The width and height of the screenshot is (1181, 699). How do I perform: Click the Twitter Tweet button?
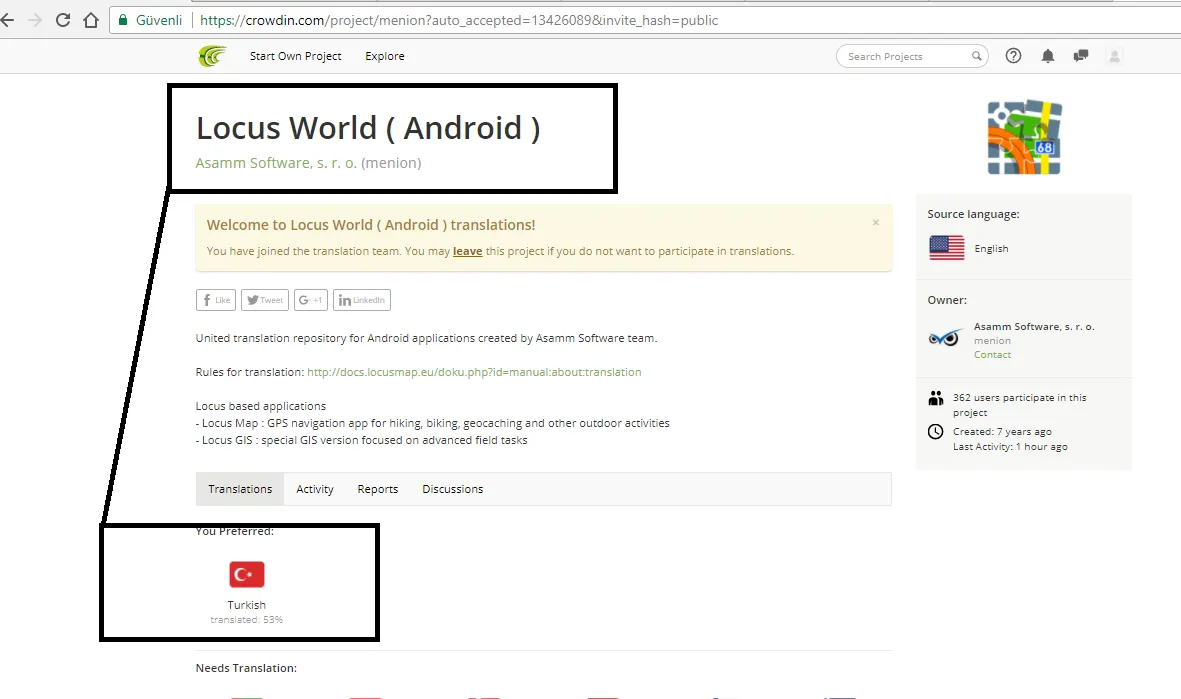tap(265, 300)
